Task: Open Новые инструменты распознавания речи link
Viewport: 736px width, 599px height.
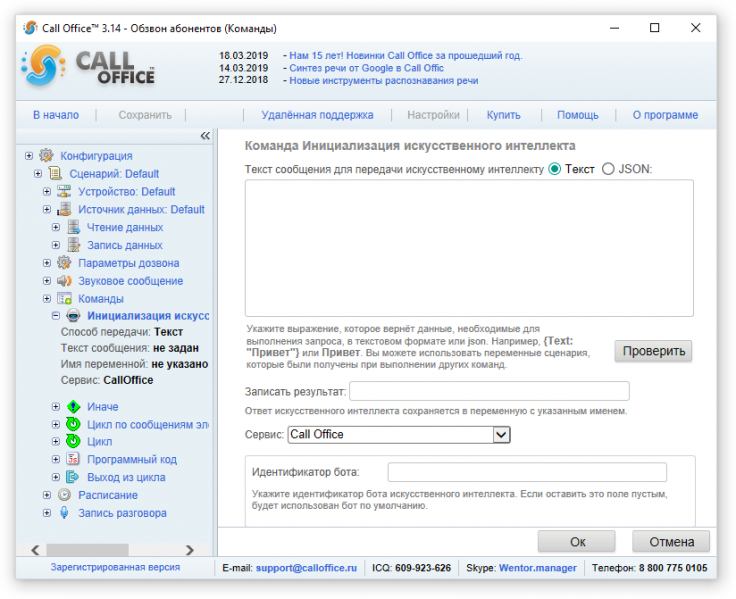Action: [x=383, y=81]
